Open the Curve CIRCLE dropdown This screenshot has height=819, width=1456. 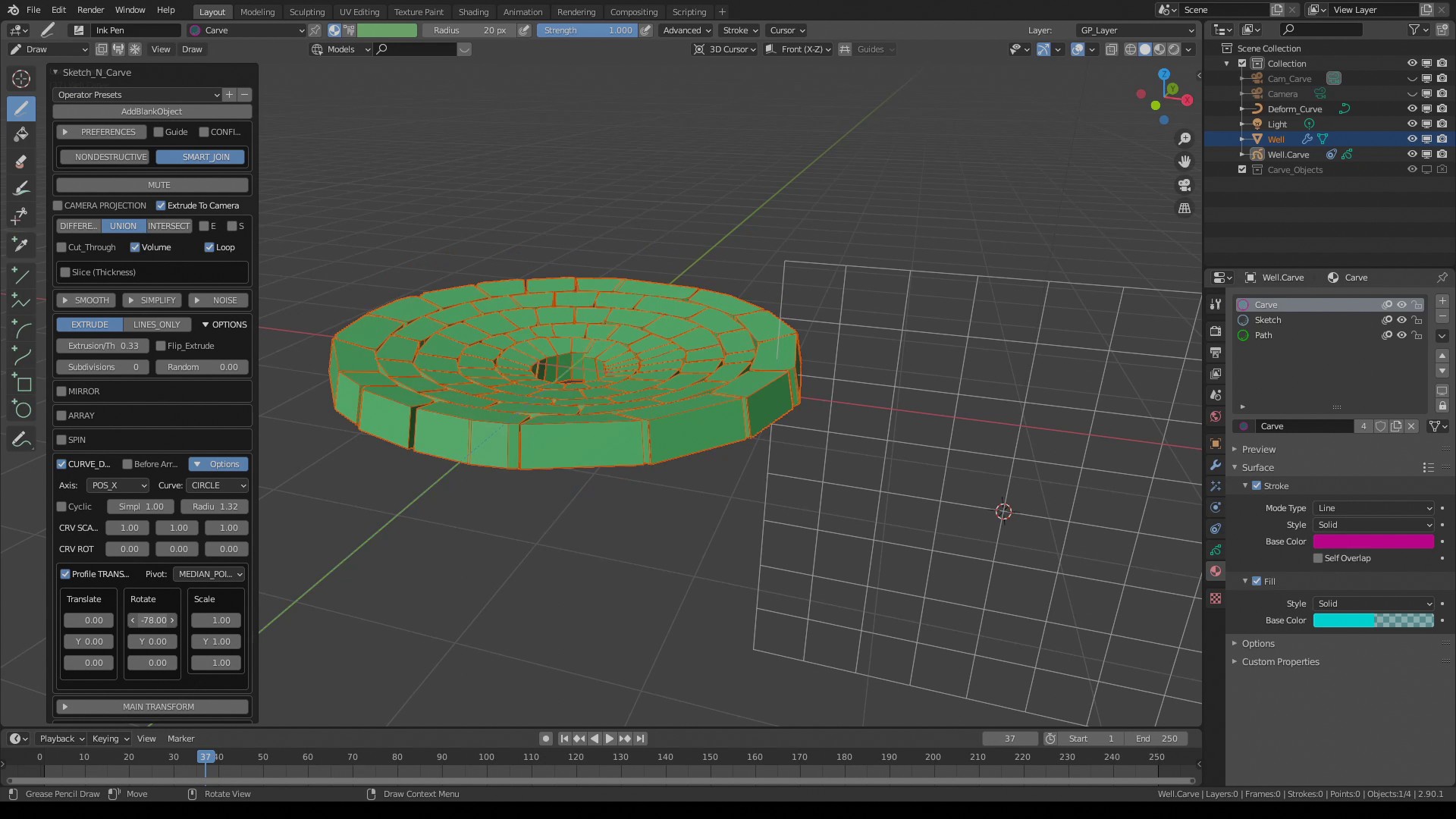pos(218,485)
